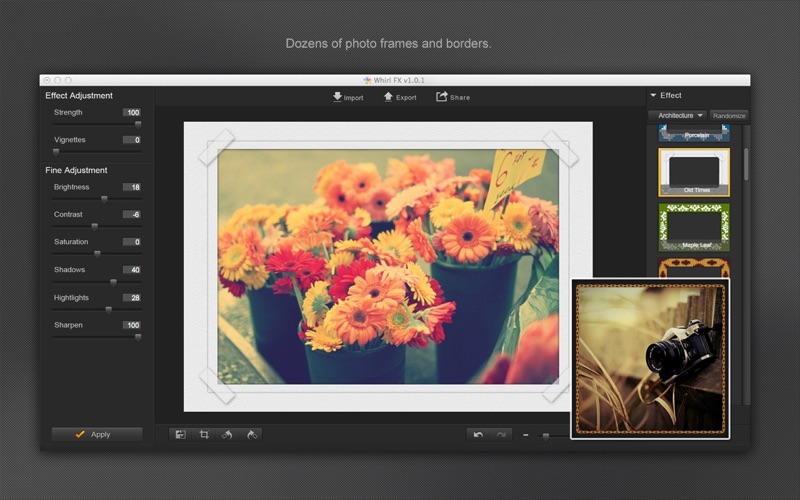Select the Crop tool icon
Screen dimensions: 800x500
coord(204,434)
